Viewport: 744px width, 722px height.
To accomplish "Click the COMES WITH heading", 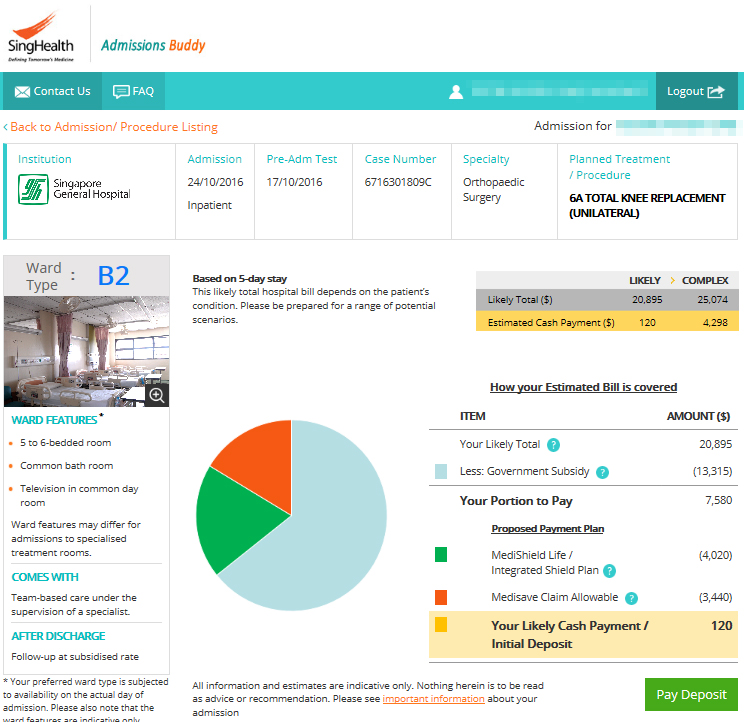I will tap(45, 577).
